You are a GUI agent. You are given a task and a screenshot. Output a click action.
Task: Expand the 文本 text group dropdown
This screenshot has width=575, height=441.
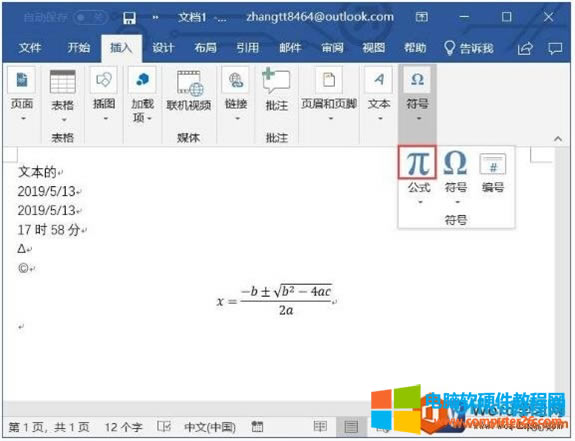pos(379,94)
